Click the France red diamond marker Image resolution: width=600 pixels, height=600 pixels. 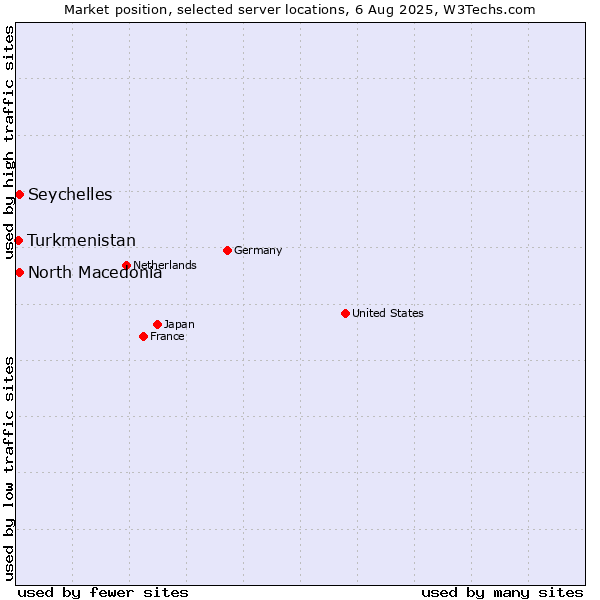(x=143, y=337)
